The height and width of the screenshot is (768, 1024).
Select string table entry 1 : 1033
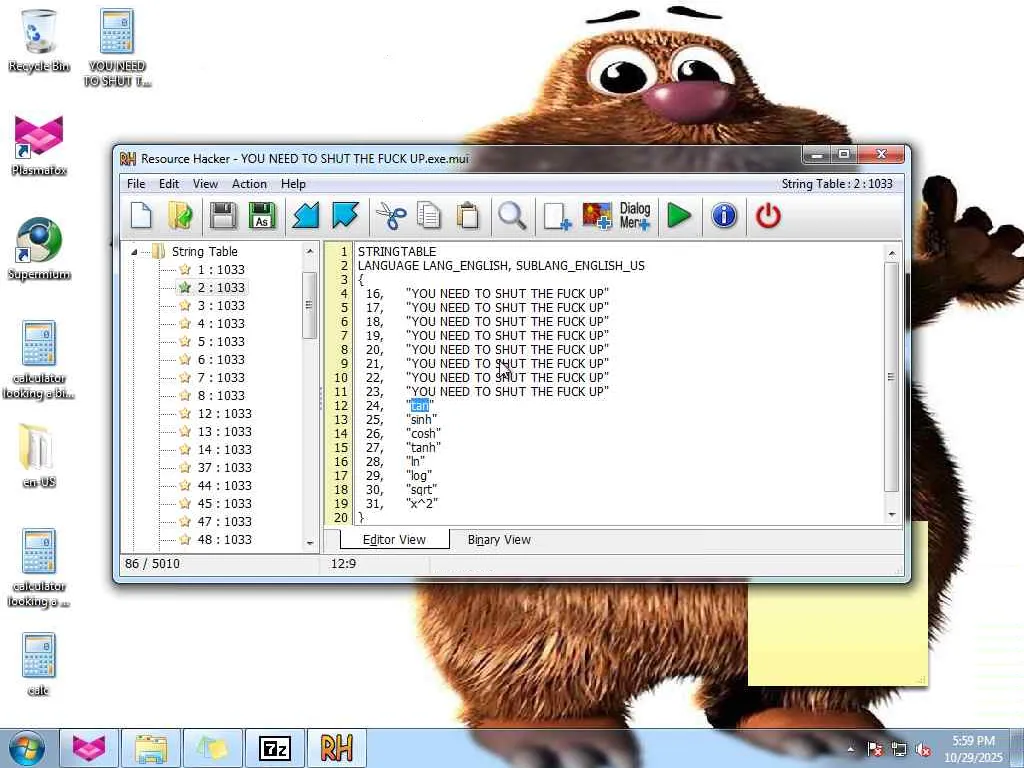tap(221, 270)
